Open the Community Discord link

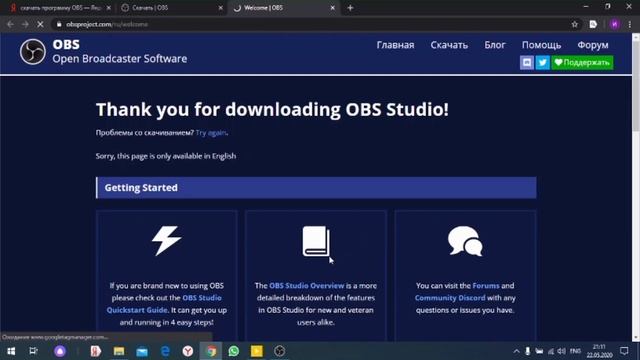click(x=450, y=298)
